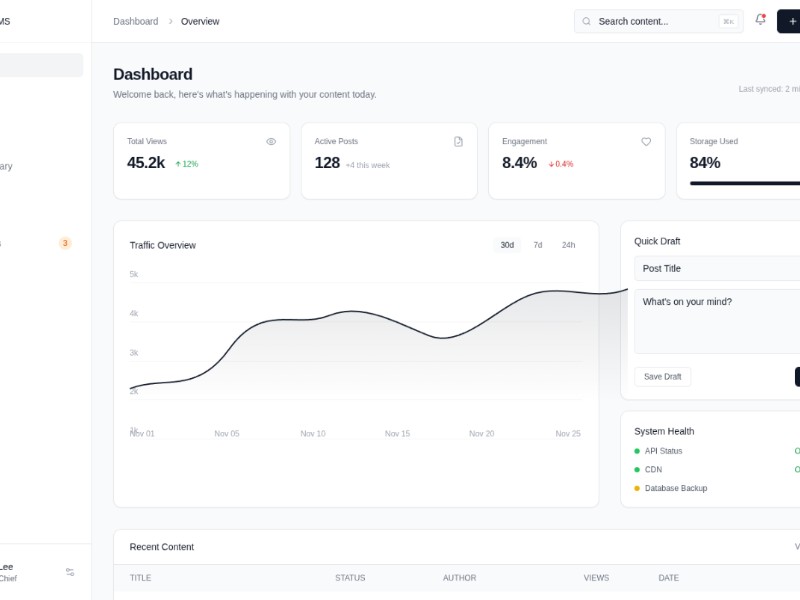
Task: Go to Dashboard in breadcrumb
Action: 135,21
